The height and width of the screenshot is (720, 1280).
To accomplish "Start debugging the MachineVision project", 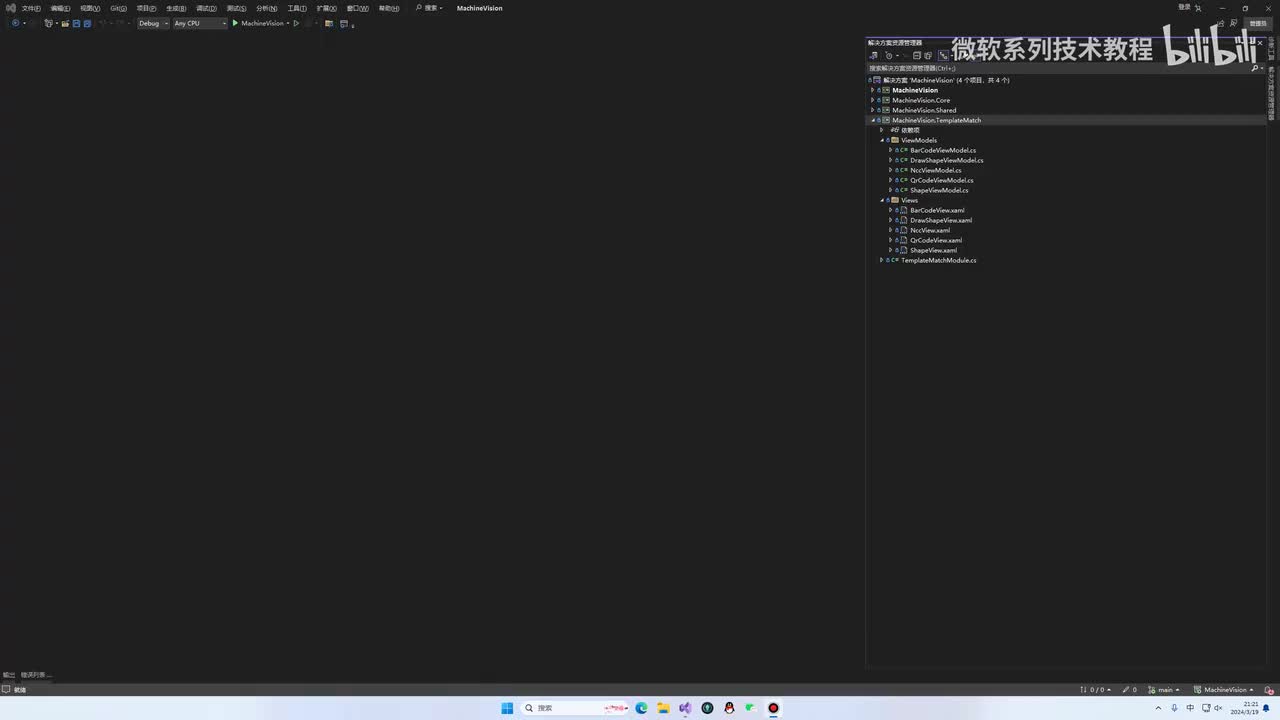I will point(260,23).
